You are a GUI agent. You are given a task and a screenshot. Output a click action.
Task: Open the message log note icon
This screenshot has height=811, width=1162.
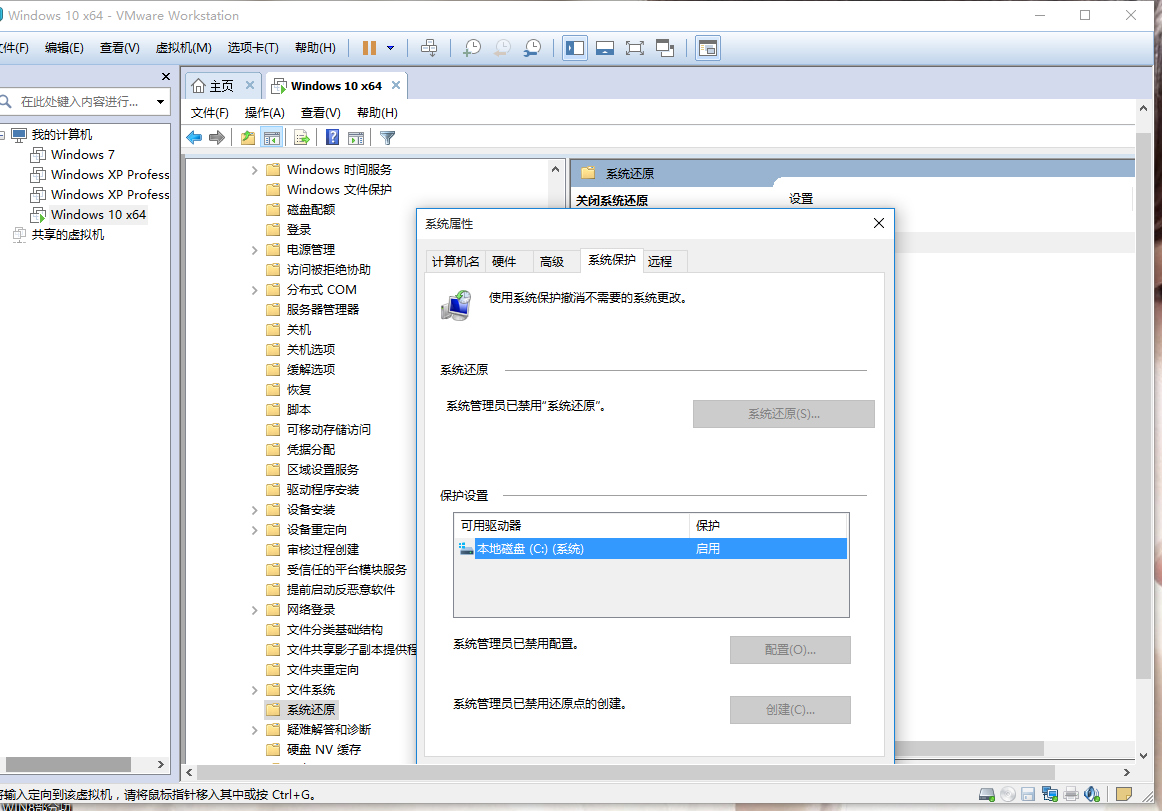(x=1123, y=795)
